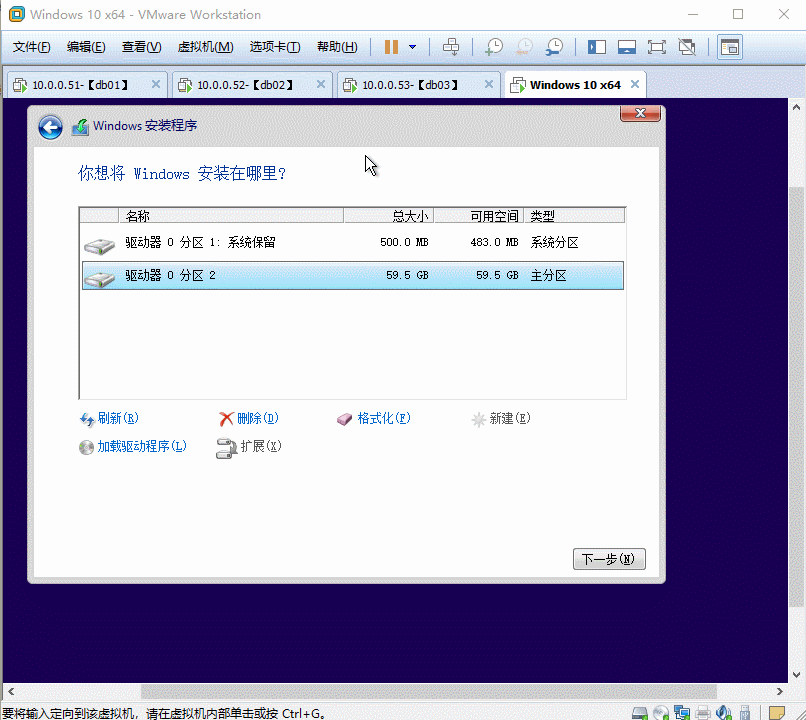806x720 pixels.
Task: Send Ctrl+Alt+Del to virtual machine
Action: [451, 47]
